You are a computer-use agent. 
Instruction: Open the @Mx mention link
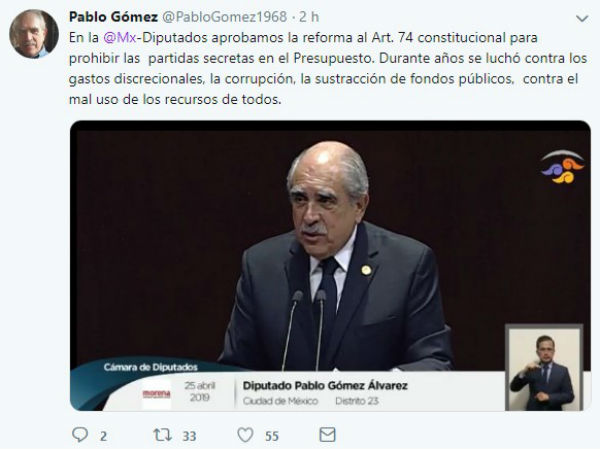pos(120,38)
